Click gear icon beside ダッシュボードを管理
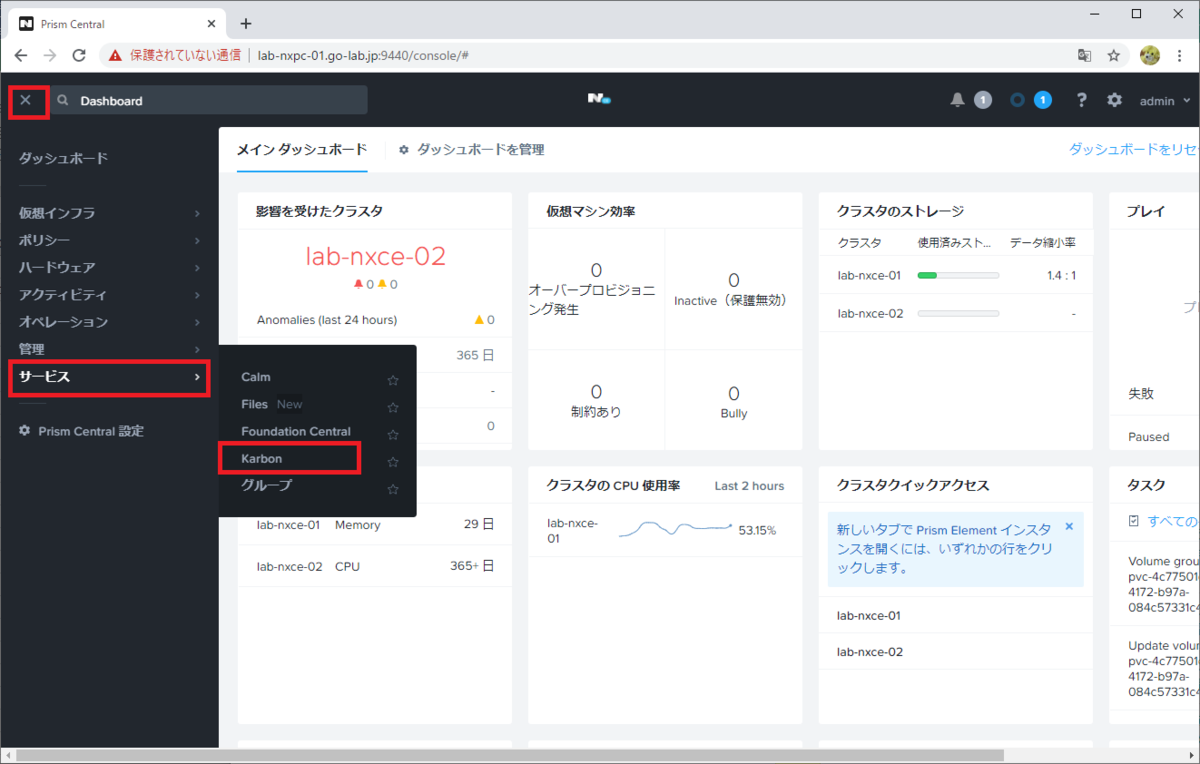The image size is (1200, 764). point(404,150)
